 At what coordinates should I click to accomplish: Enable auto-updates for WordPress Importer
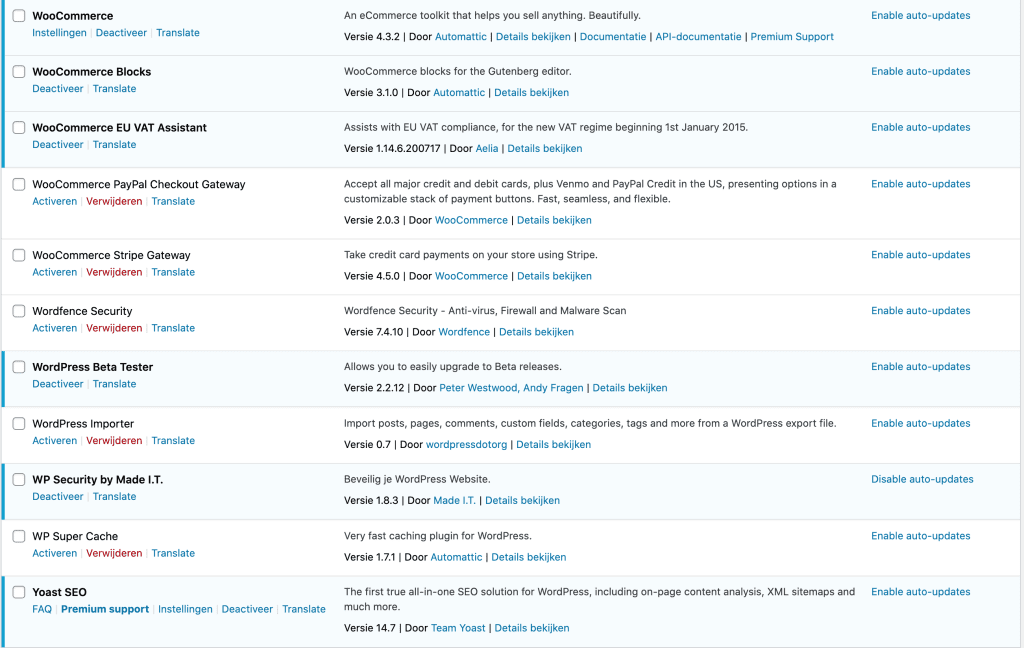[920, 423]
